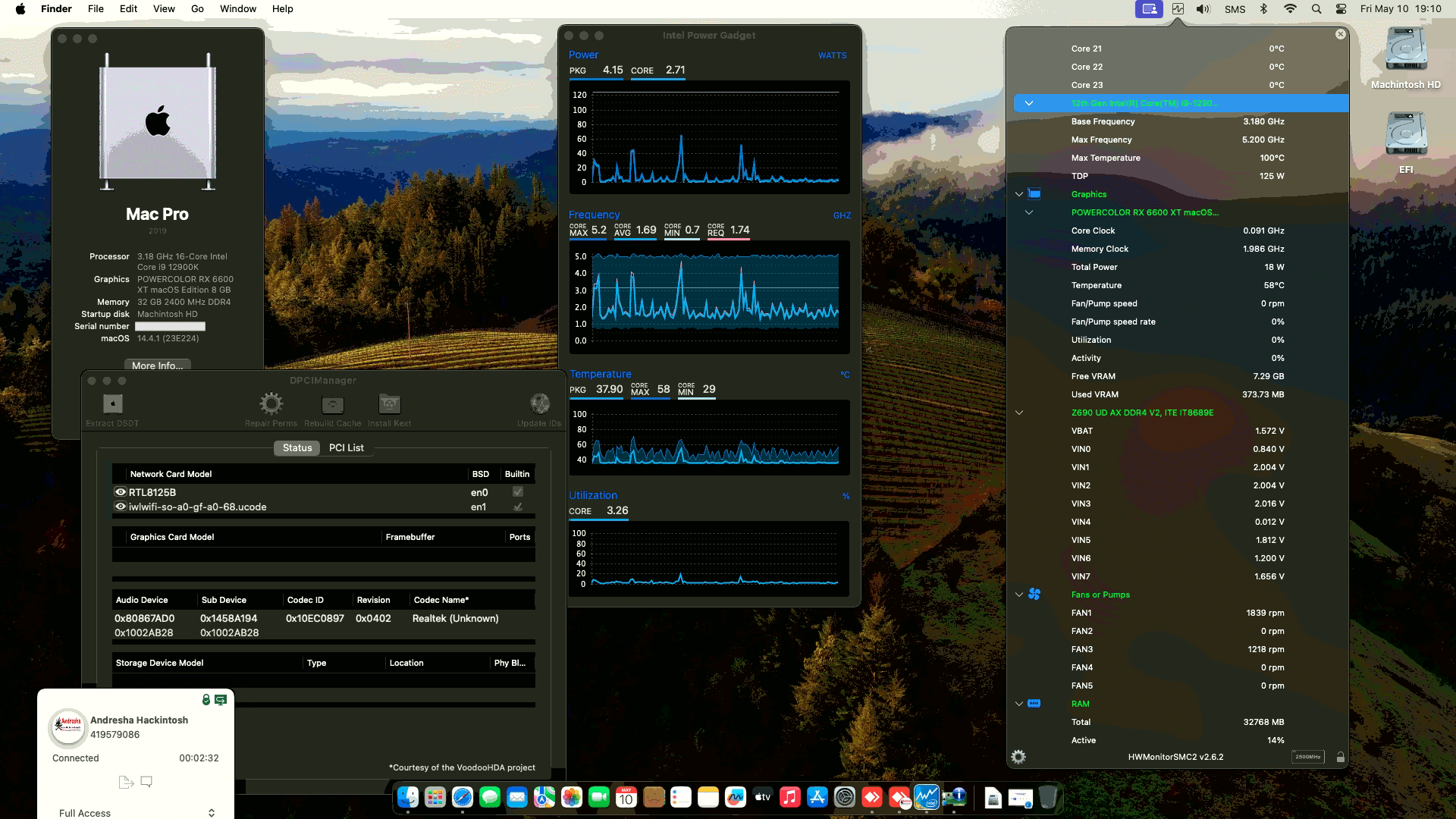This screenshot has width=1456, height=819.
Task: Open Full Access permission dropdown
Action: pyautogui.click(x=136, y=813)
